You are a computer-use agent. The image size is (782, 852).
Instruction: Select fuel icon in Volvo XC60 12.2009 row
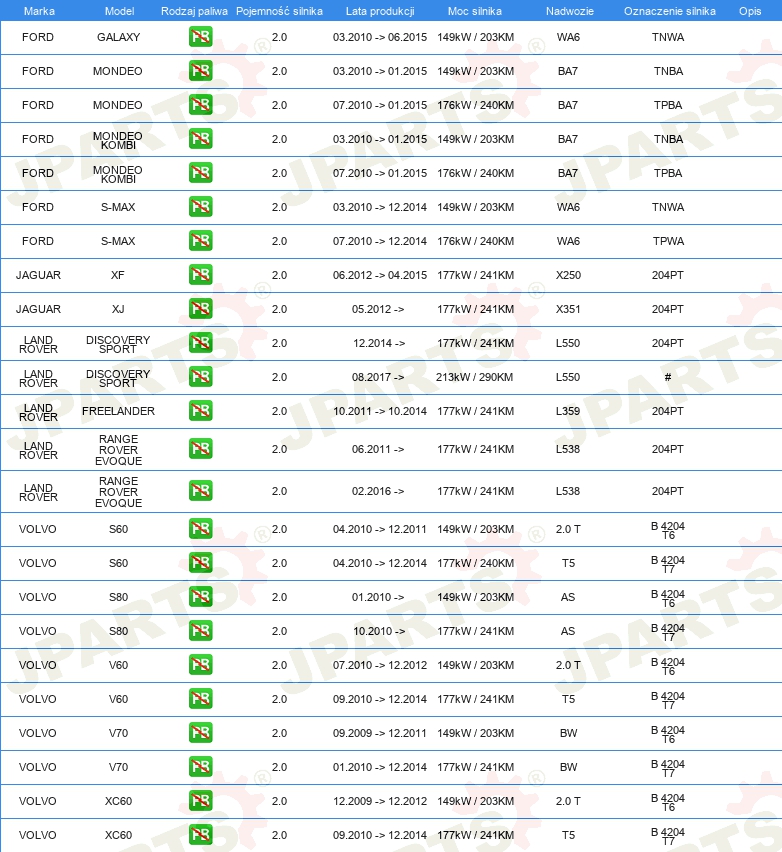(201, 800)
